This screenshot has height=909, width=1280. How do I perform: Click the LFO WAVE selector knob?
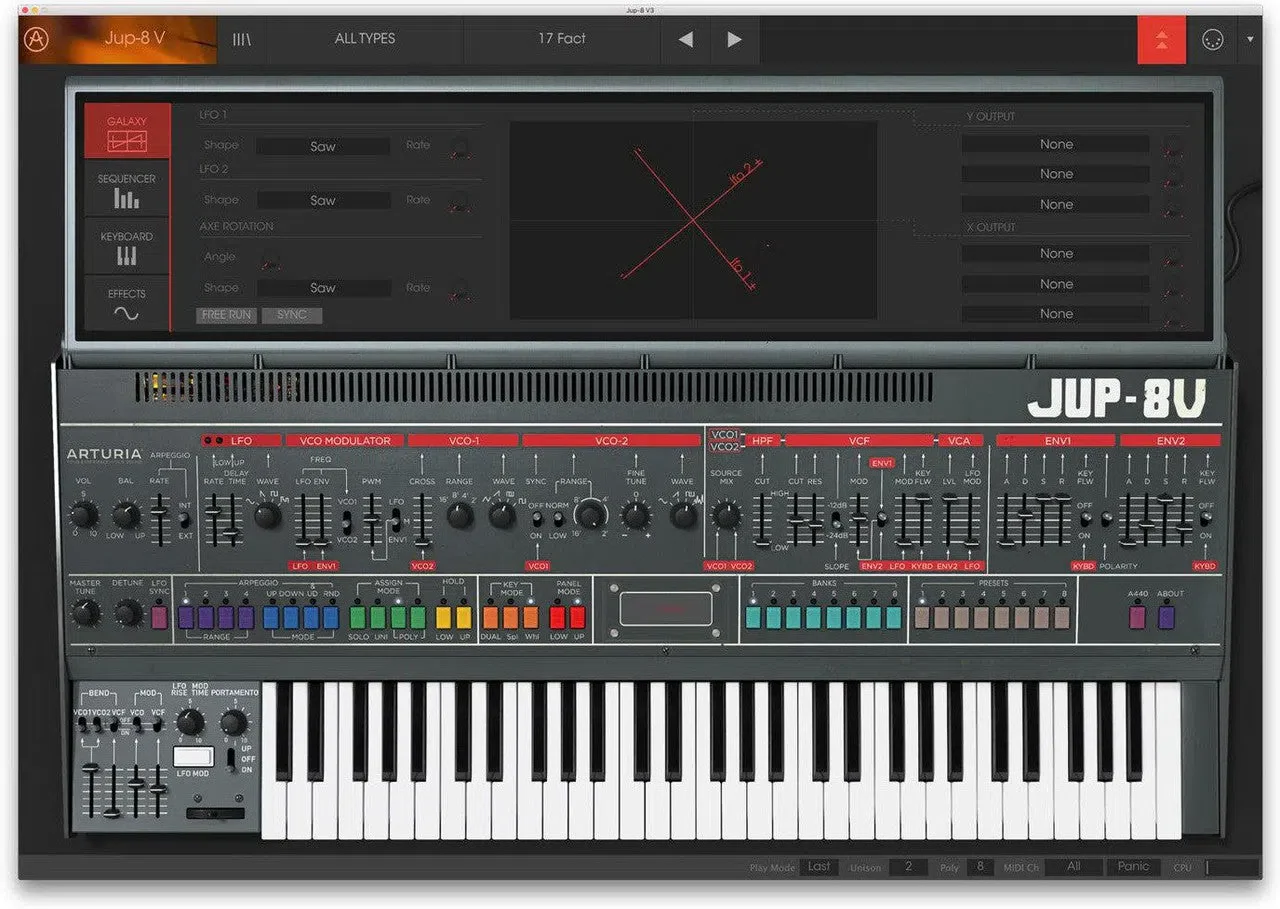tap(267, 515)
